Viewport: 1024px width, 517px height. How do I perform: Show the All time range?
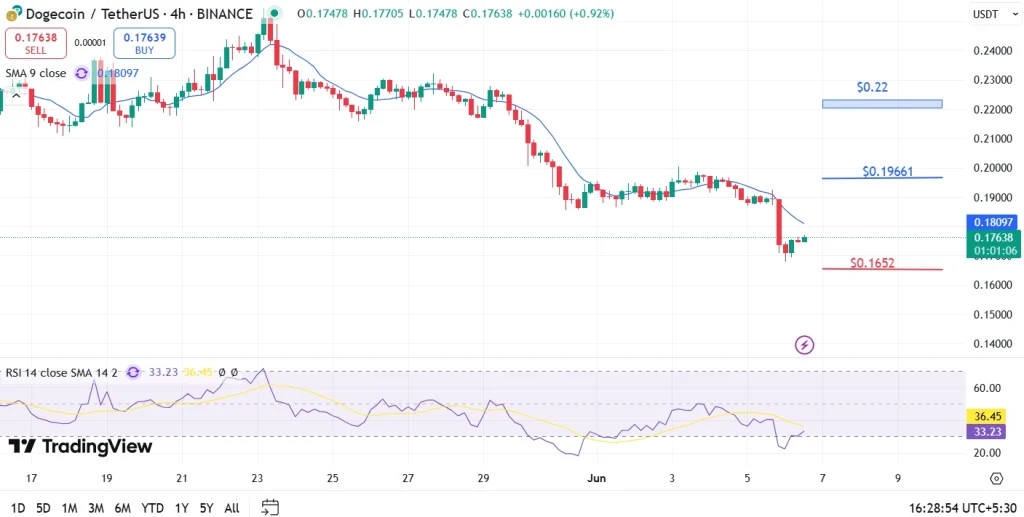click(x=231, y=508)
